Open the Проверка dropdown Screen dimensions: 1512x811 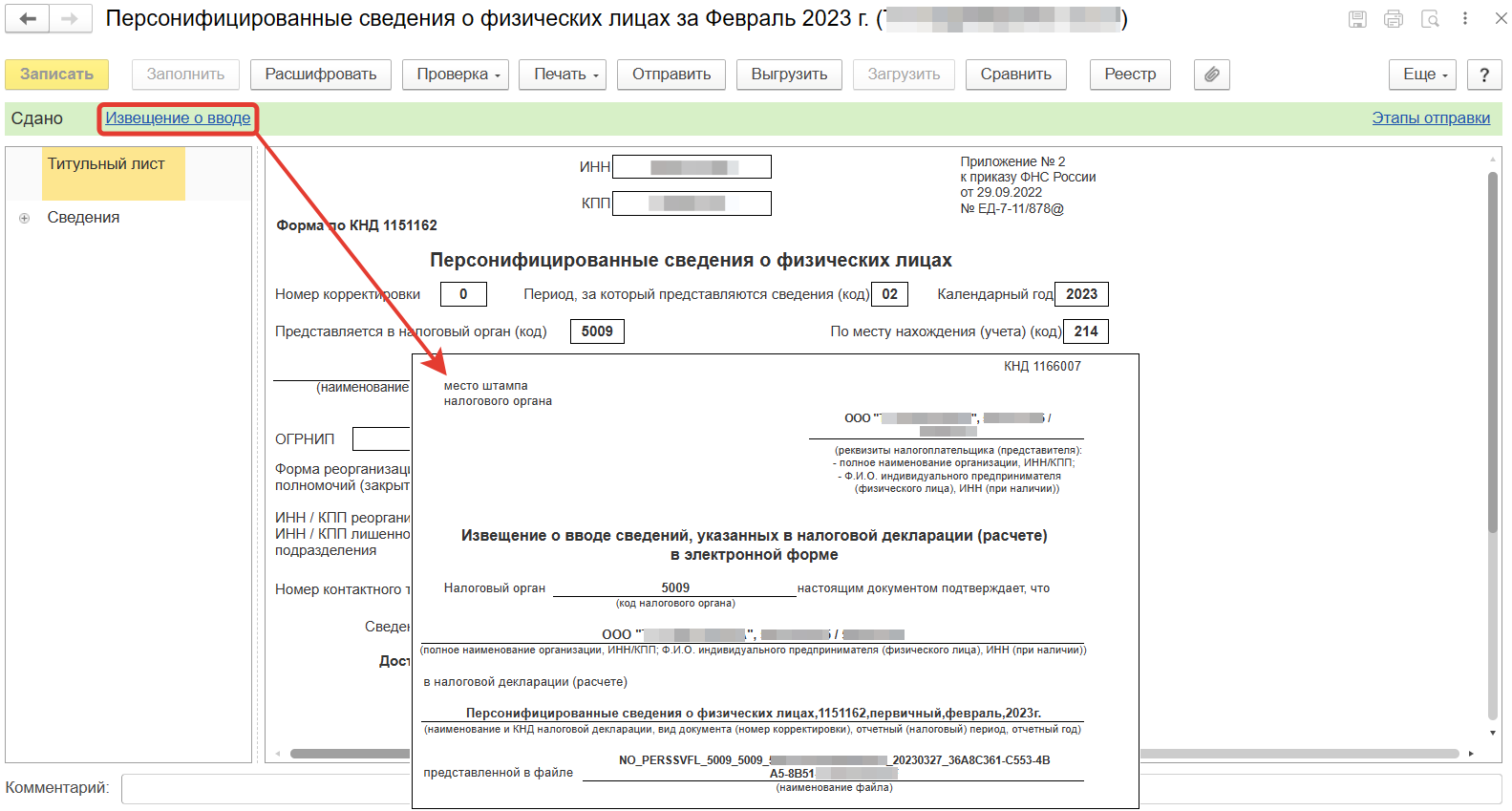[456, 75]
